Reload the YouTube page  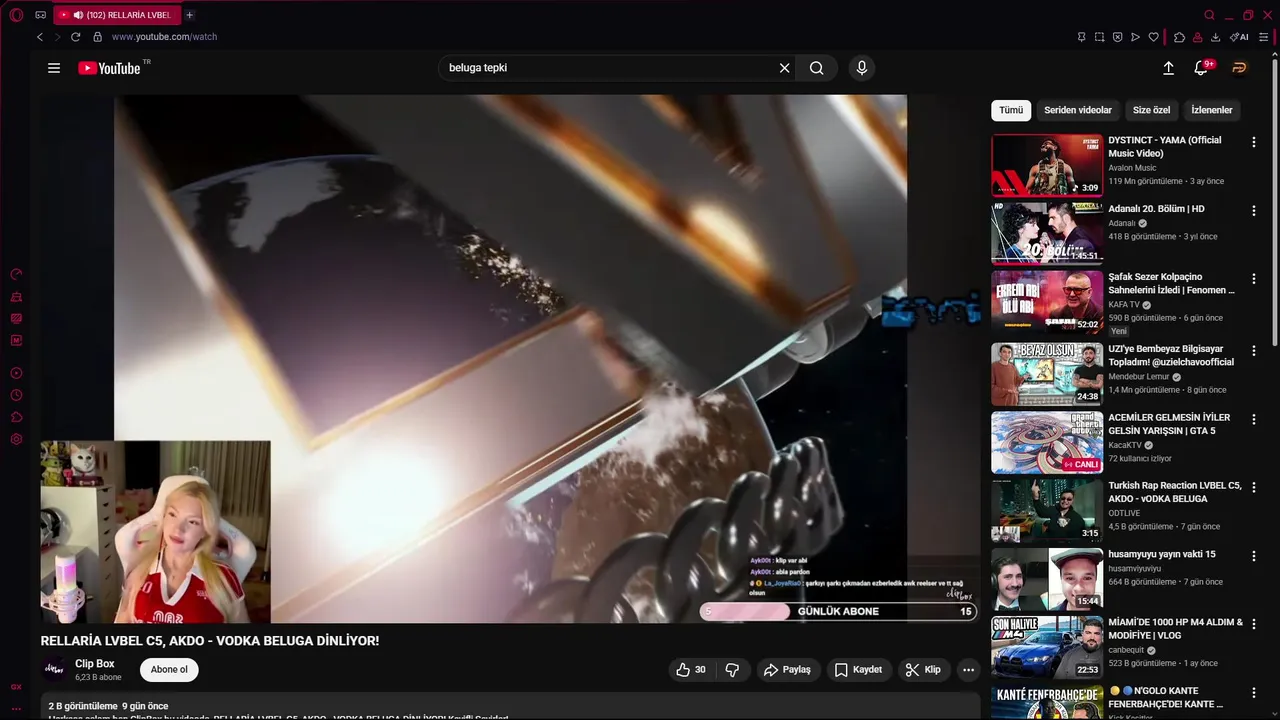[75, 37]
